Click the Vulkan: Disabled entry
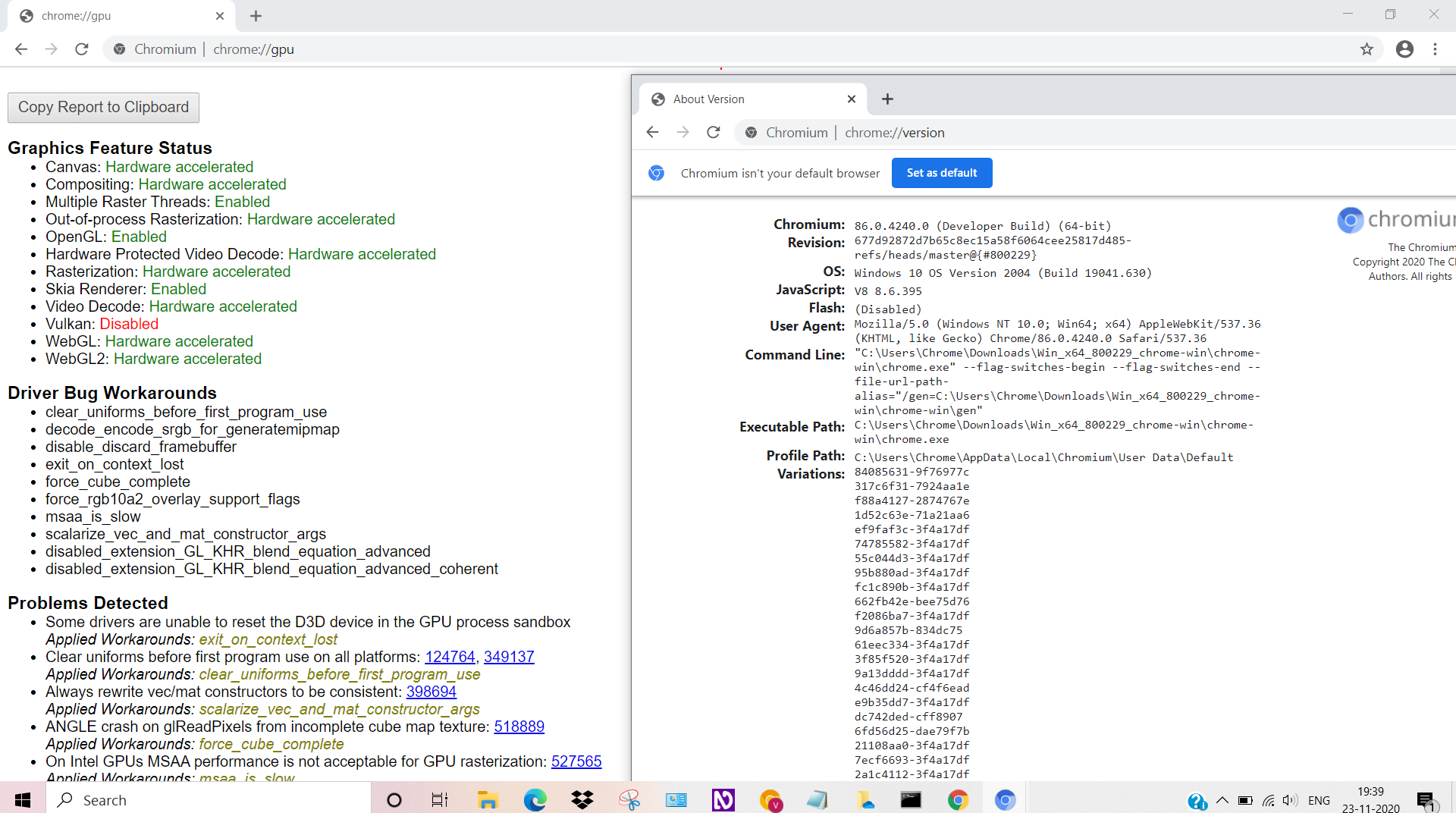1456x813 pixels. 102,324
